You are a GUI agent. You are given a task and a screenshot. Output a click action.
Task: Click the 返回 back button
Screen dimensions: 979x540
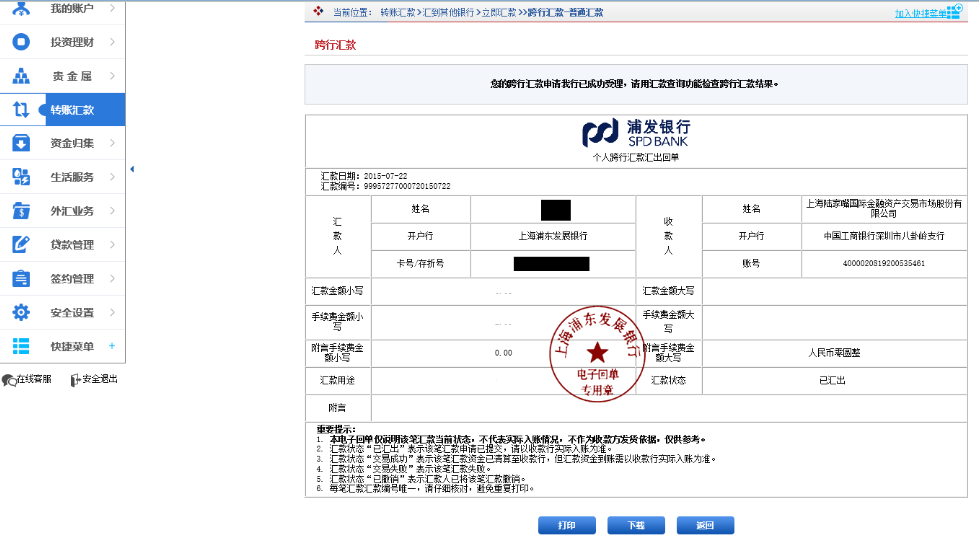point(706,526)
